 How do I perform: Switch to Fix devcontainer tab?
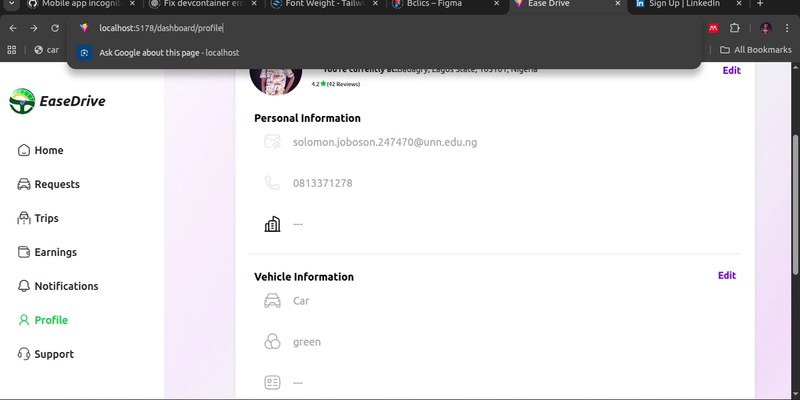[202, 4]
